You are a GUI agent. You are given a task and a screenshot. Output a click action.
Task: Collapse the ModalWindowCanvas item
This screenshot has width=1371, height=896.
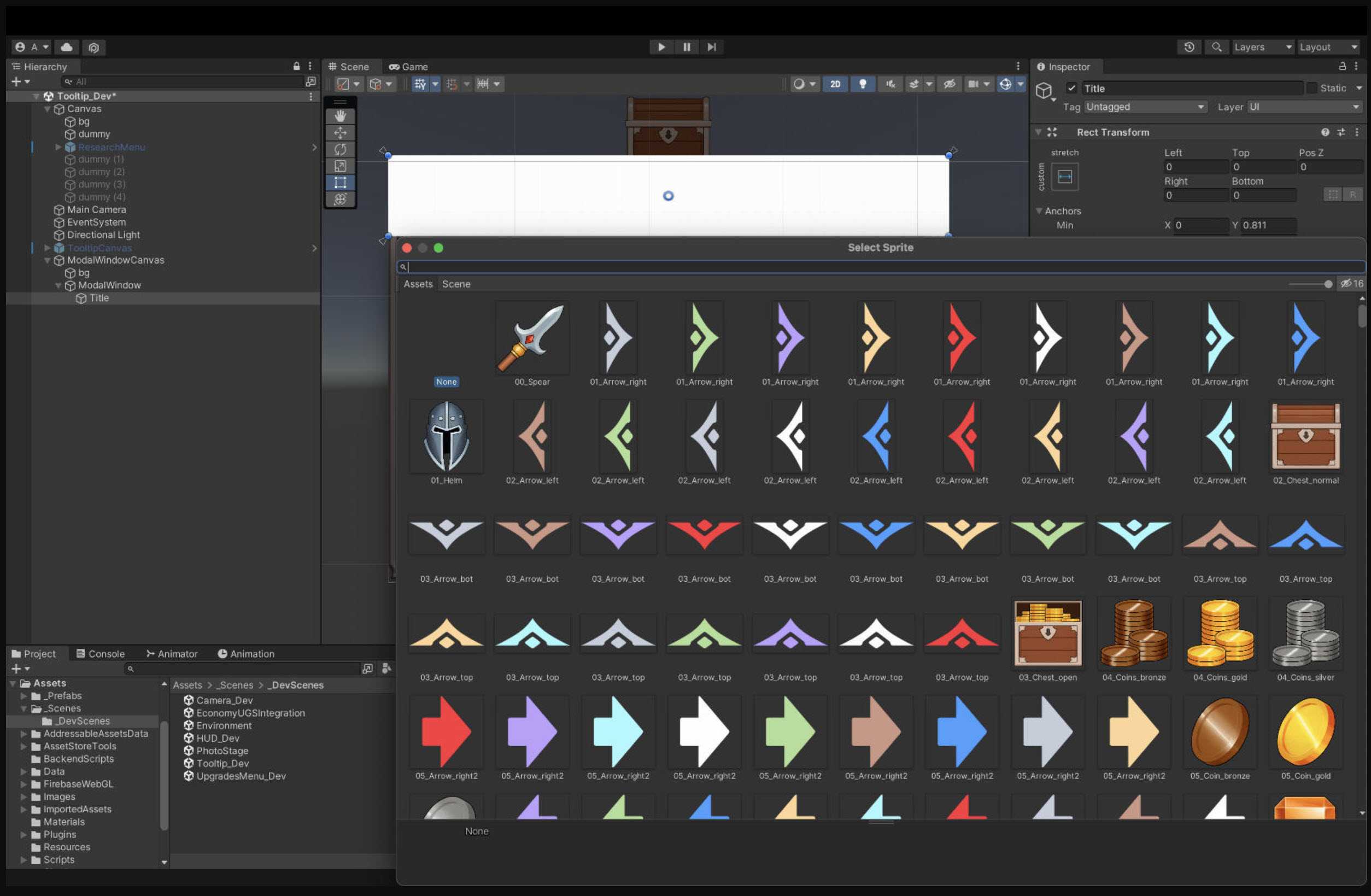pos(47,260)
